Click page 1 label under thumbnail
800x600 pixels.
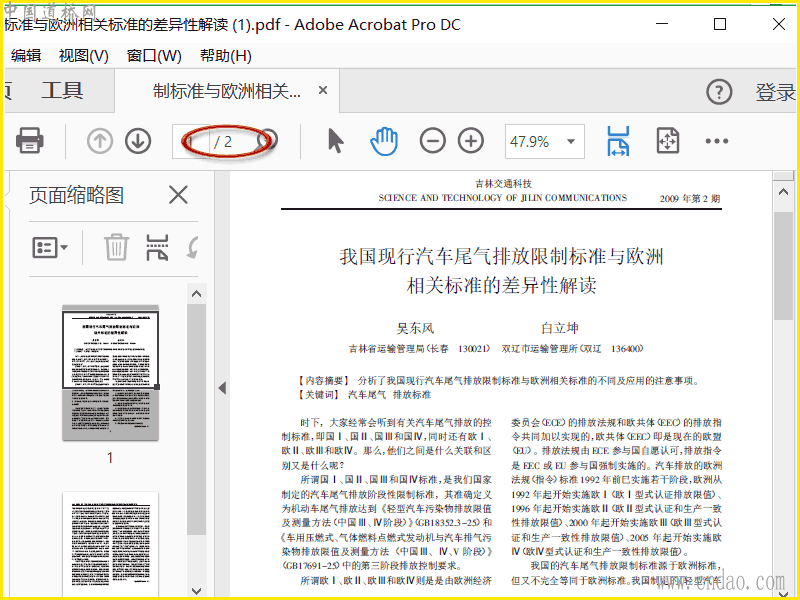click(x=110, y=458)
